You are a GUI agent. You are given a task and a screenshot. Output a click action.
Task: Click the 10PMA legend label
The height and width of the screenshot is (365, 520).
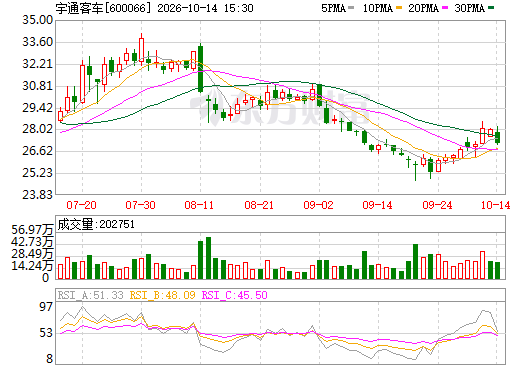(x=377, y=8)
